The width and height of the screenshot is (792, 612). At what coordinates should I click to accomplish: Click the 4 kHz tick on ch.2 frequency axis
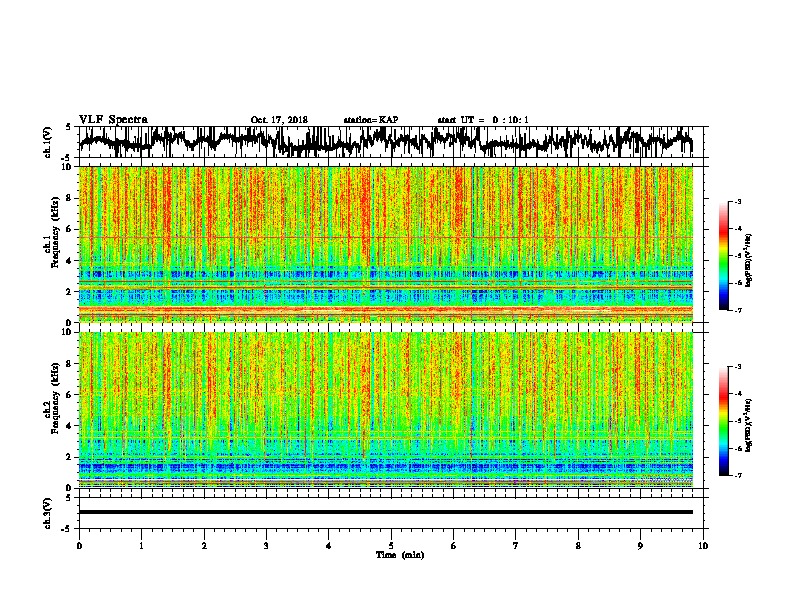(x=71, y=426)
